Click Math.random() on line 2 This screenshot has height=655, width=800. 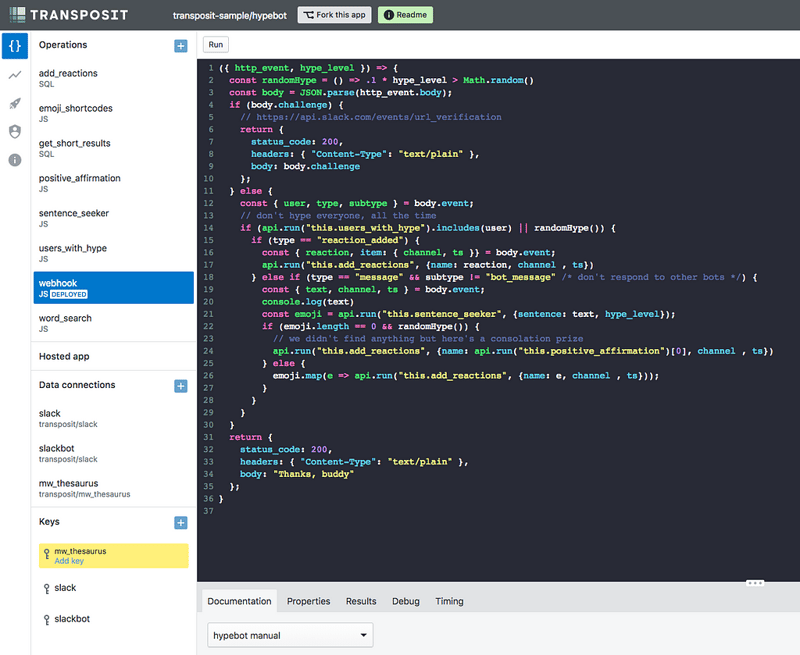(x=498, y=80)
